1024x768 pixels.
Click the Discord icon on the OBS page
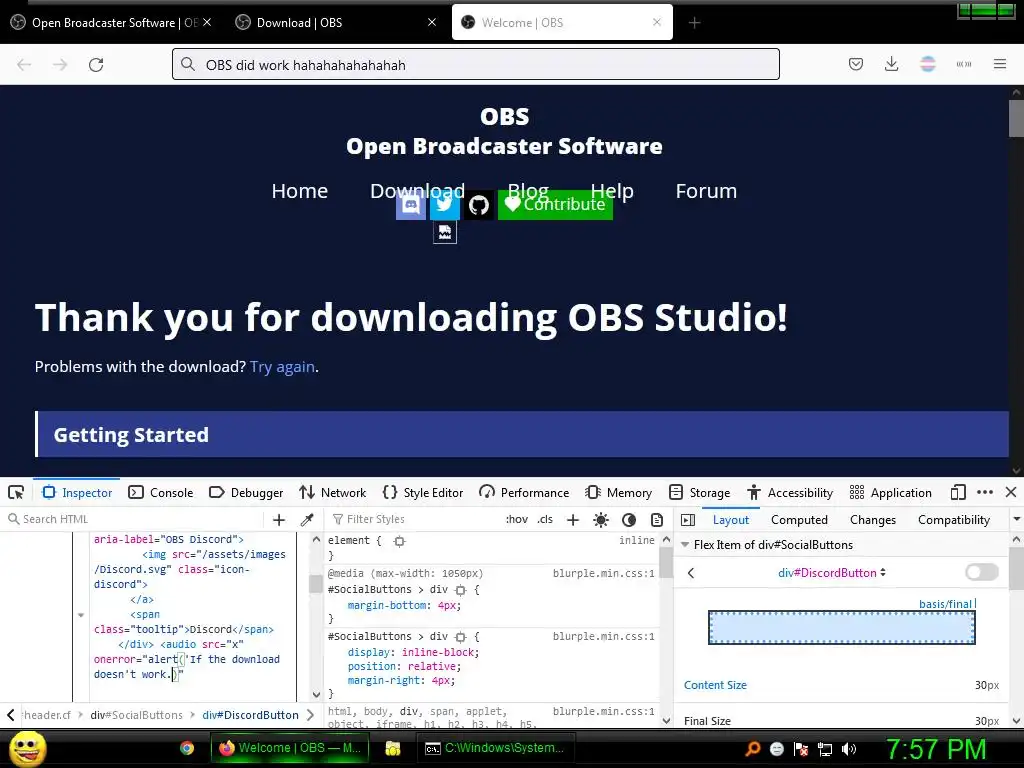coord(411,205)
